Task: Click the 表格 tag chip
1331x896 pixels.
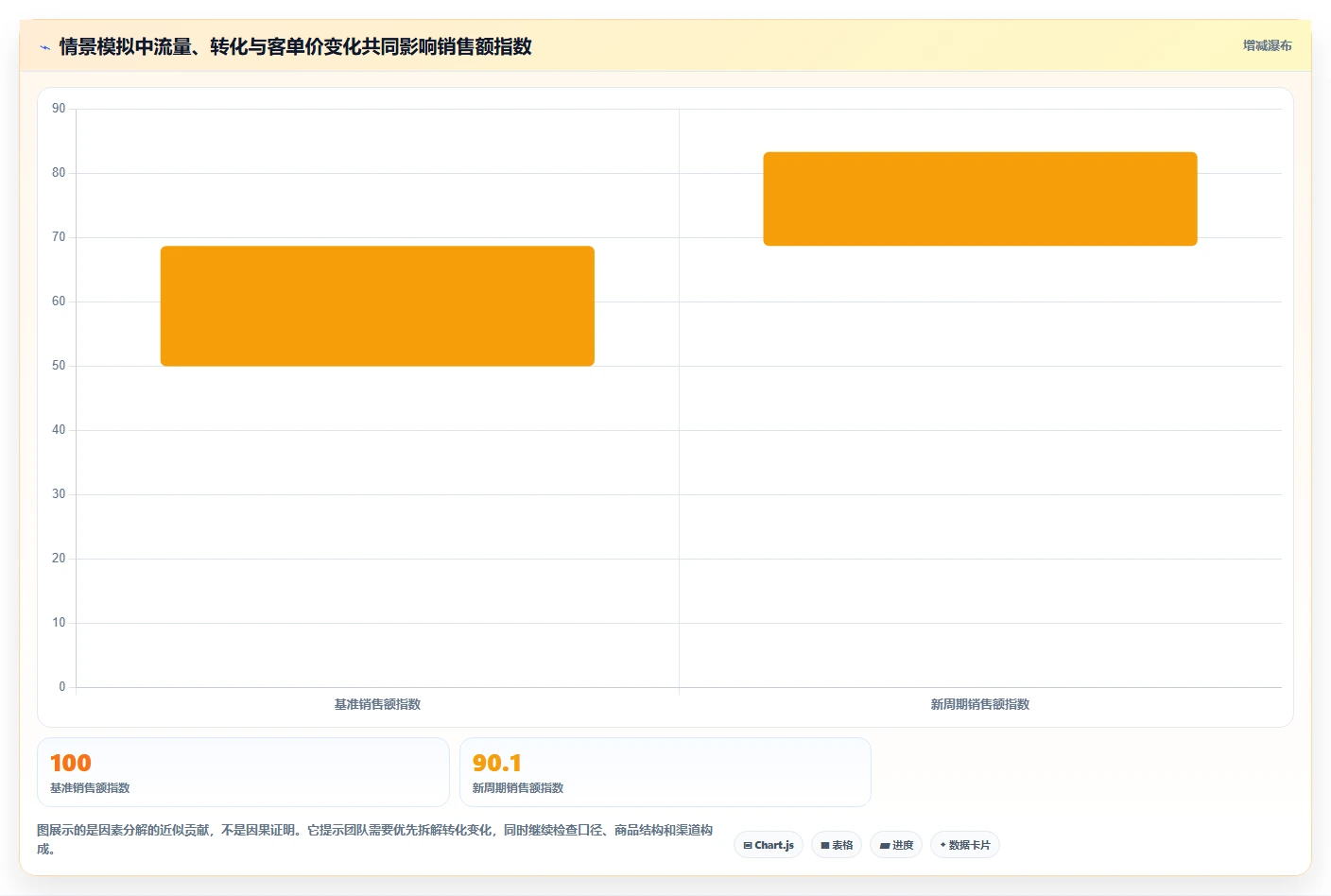Action: (837, 845)
